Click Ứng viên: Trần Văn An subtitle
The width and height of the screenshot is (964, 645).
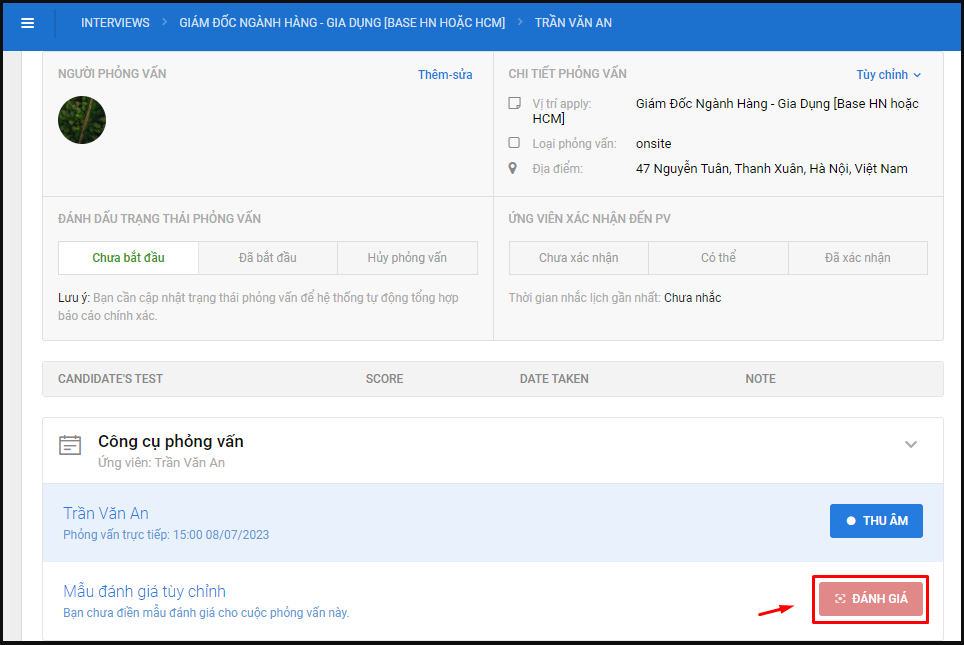point(161,462)
